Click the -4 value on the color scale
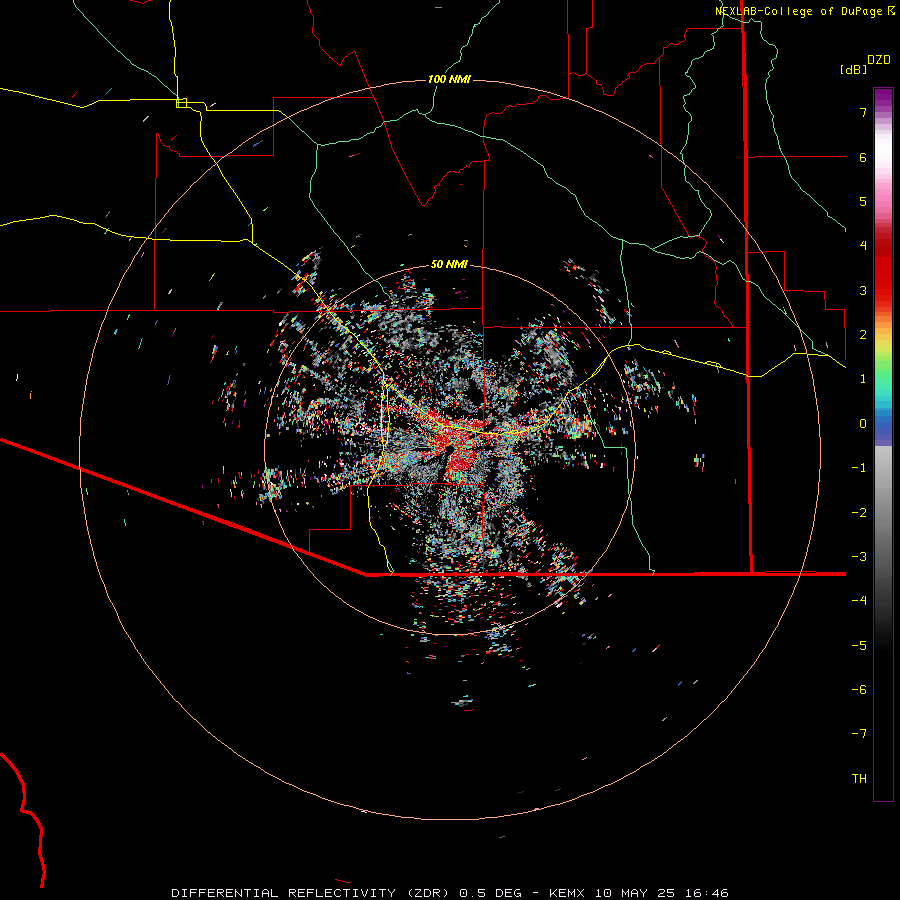The width and height of the screenshot is (900, 900). pyautogui.click(x=859, y=601)
